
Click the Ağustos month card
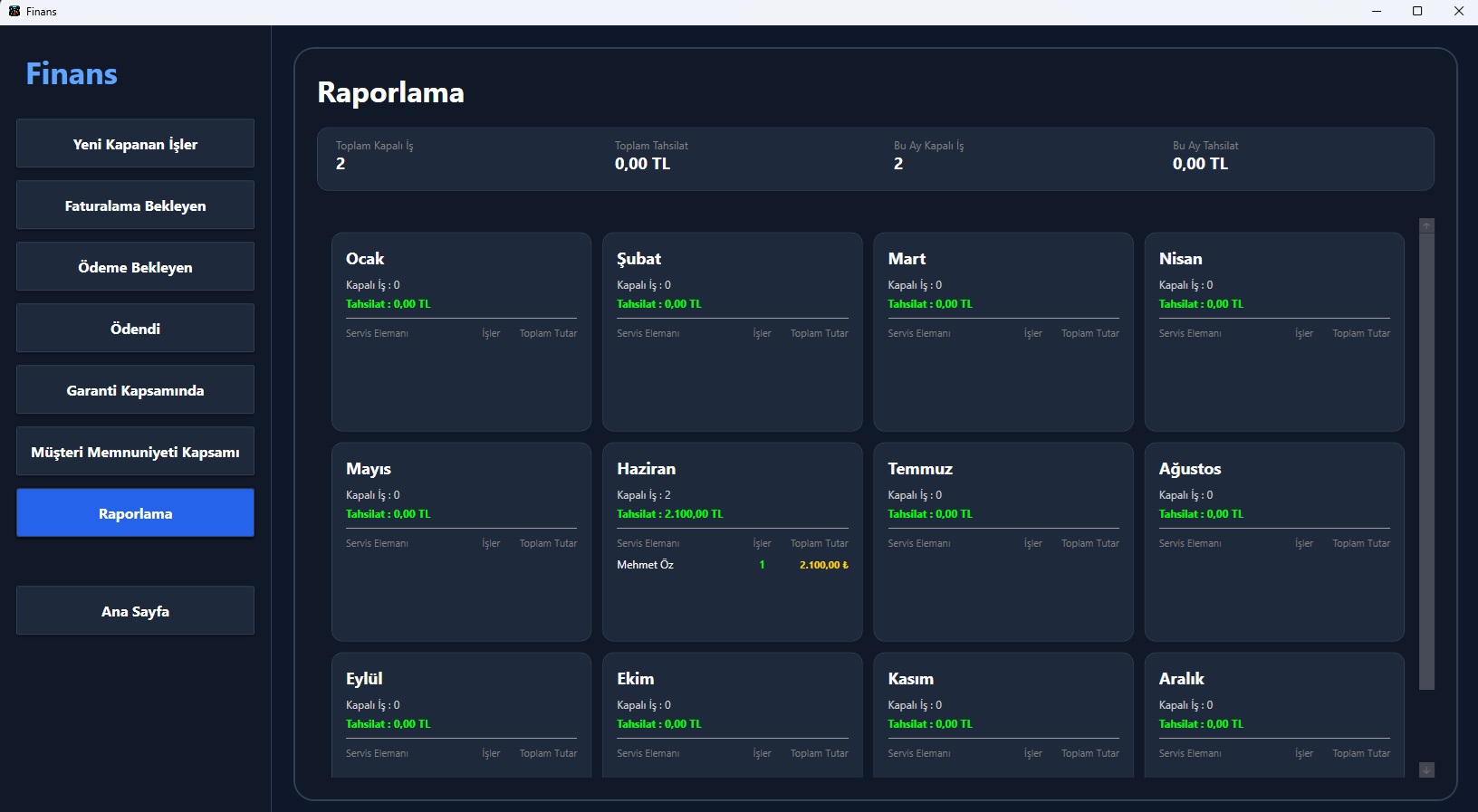[1274, 542]
